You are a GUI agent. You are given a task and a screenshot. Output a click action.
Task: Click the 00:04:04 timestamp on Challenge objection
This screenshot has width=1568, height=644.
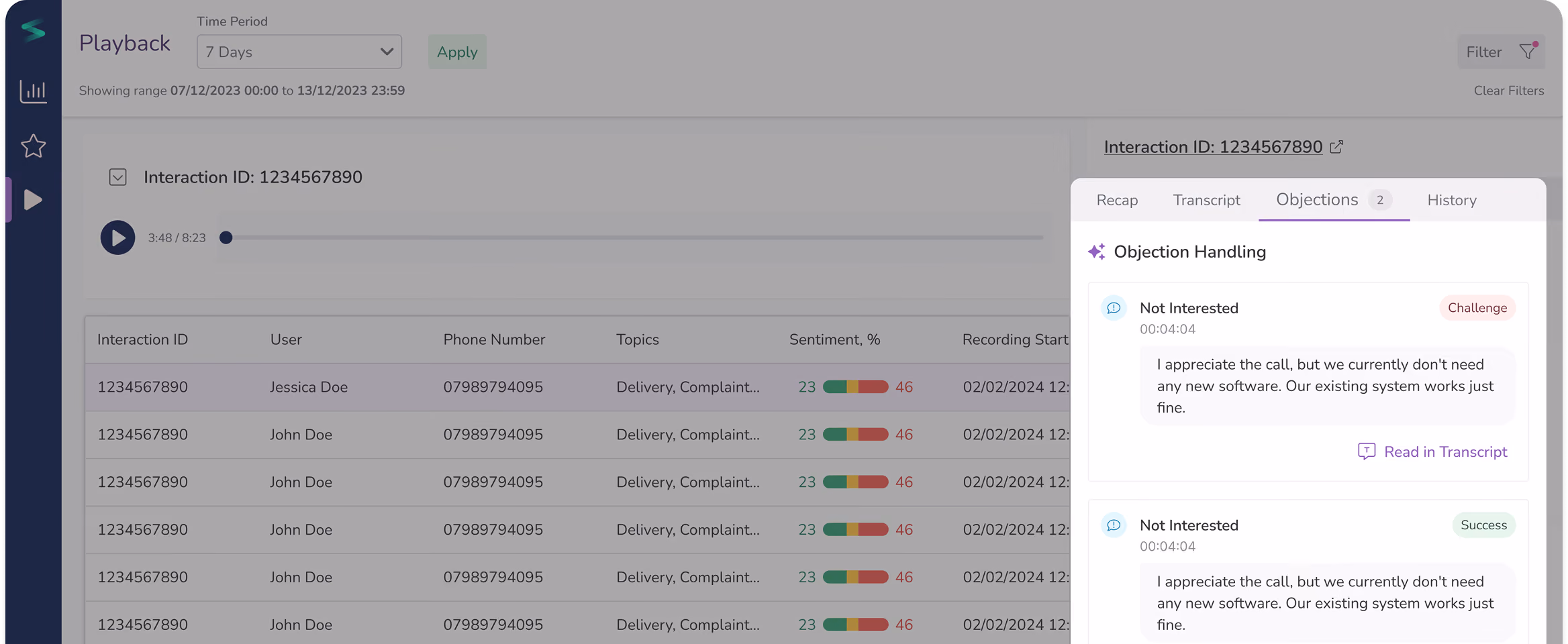click(1167, 329)
